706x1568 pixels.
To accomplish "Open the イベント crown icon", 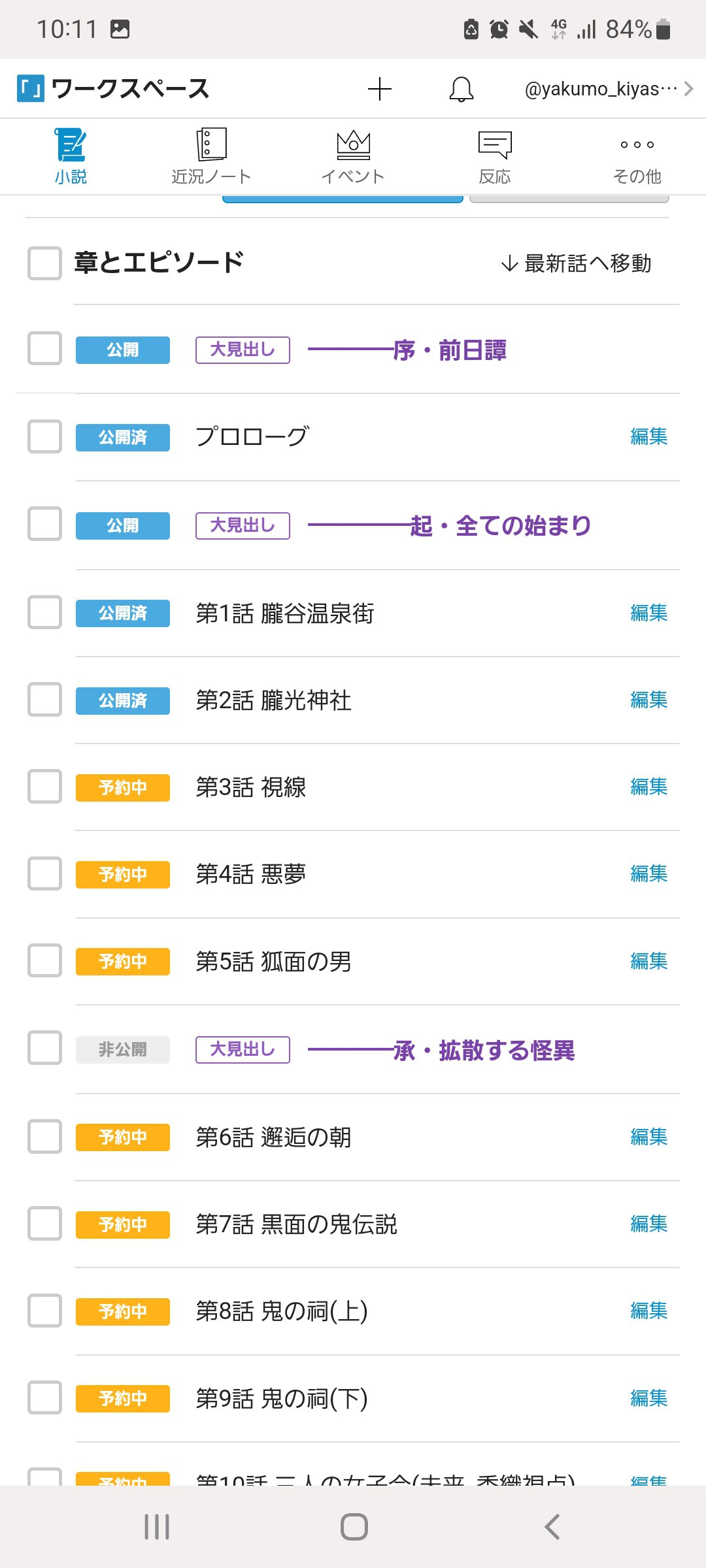I will point(353,144).
